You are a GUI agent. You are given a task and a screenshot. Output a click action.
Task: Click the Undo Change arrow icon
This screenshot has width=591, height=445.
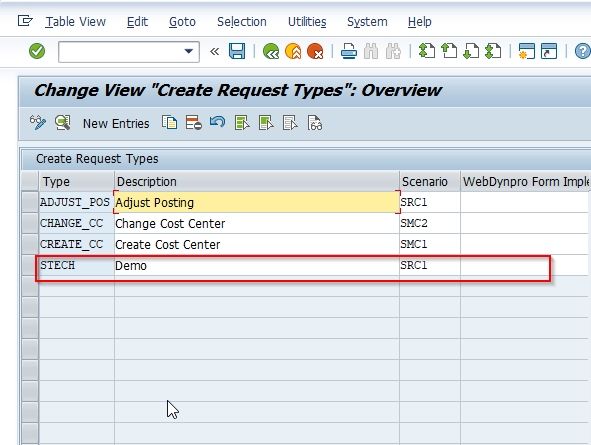click(217, 122)
